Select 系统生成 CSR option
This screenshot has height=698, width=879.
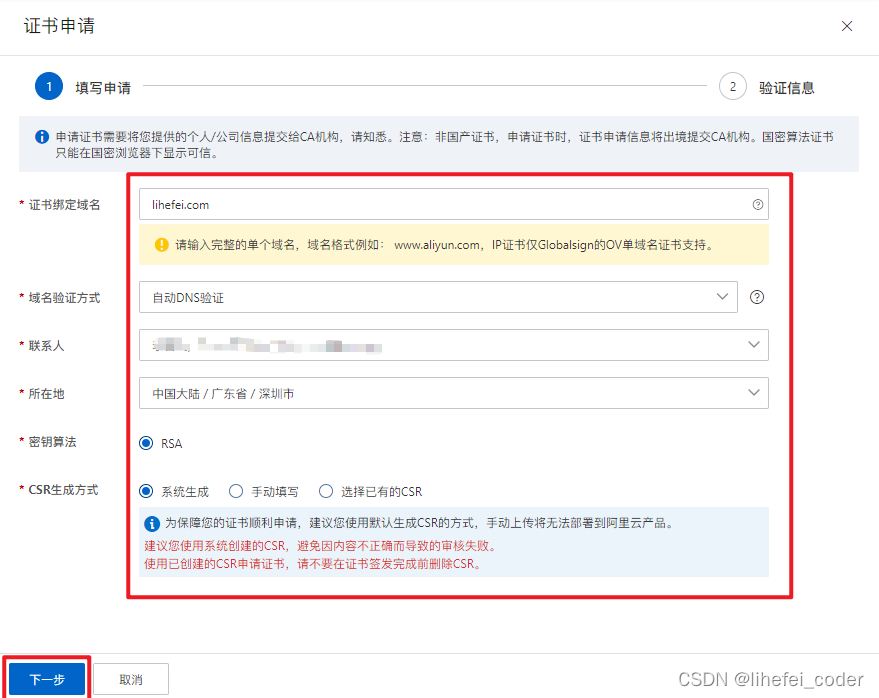(x=146, y=492)
